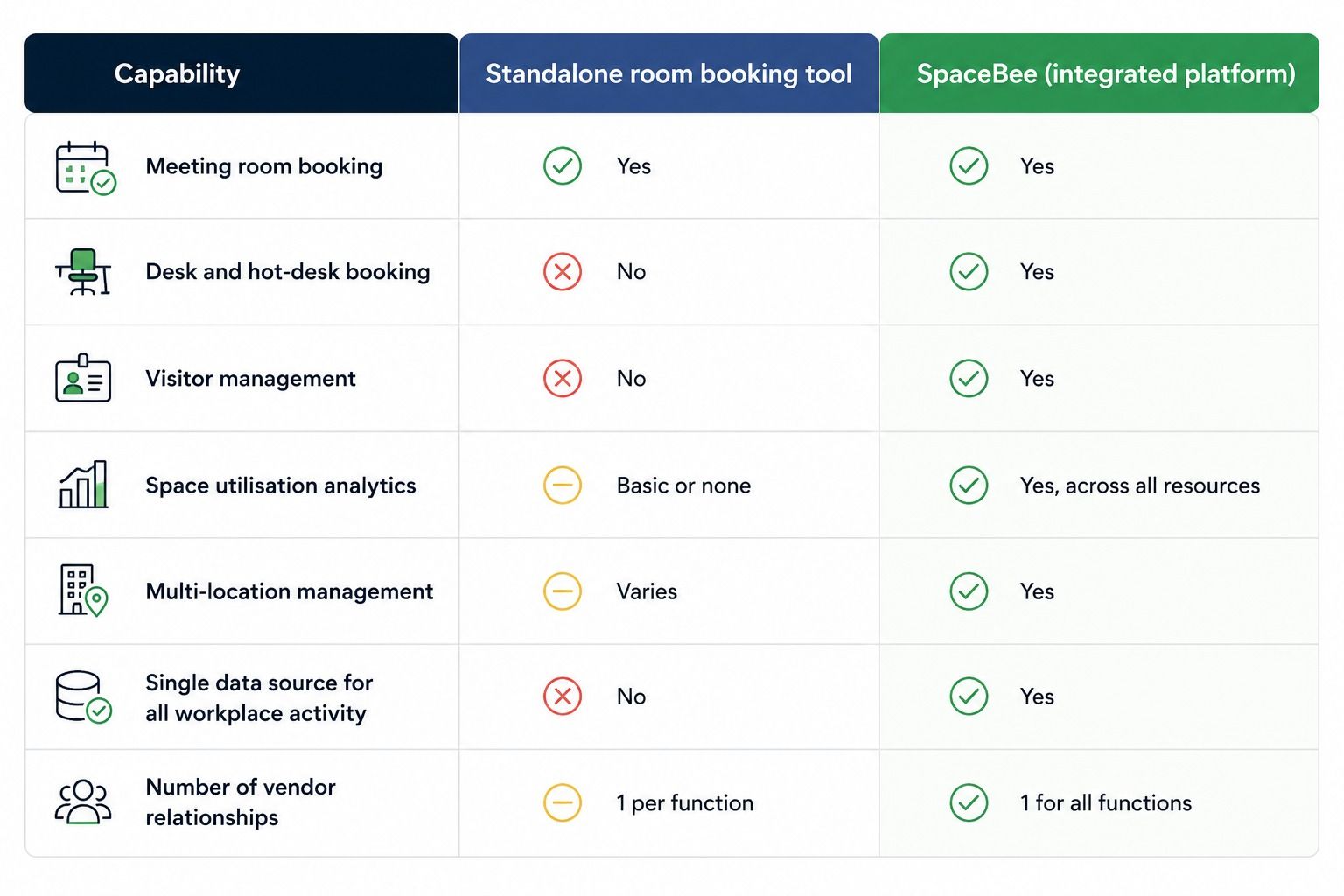Click the Meeting room booking calendar icon
1344x896 pixels.
(x=85, y=167)
